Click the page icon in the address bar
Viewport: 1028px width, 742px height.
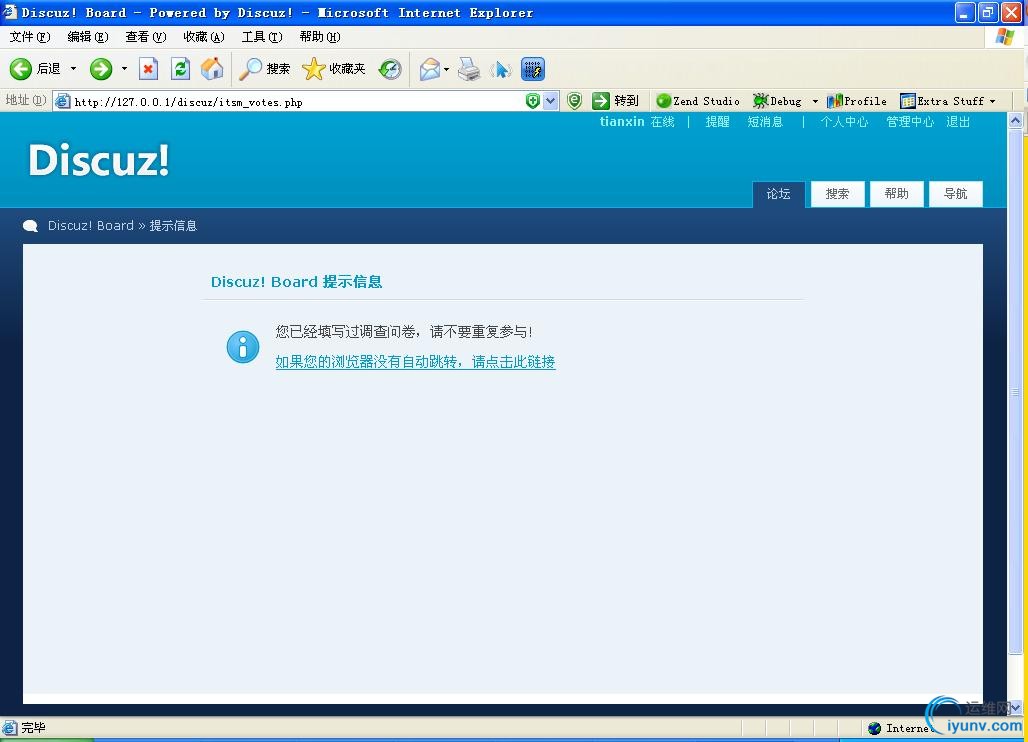point(63,101)
